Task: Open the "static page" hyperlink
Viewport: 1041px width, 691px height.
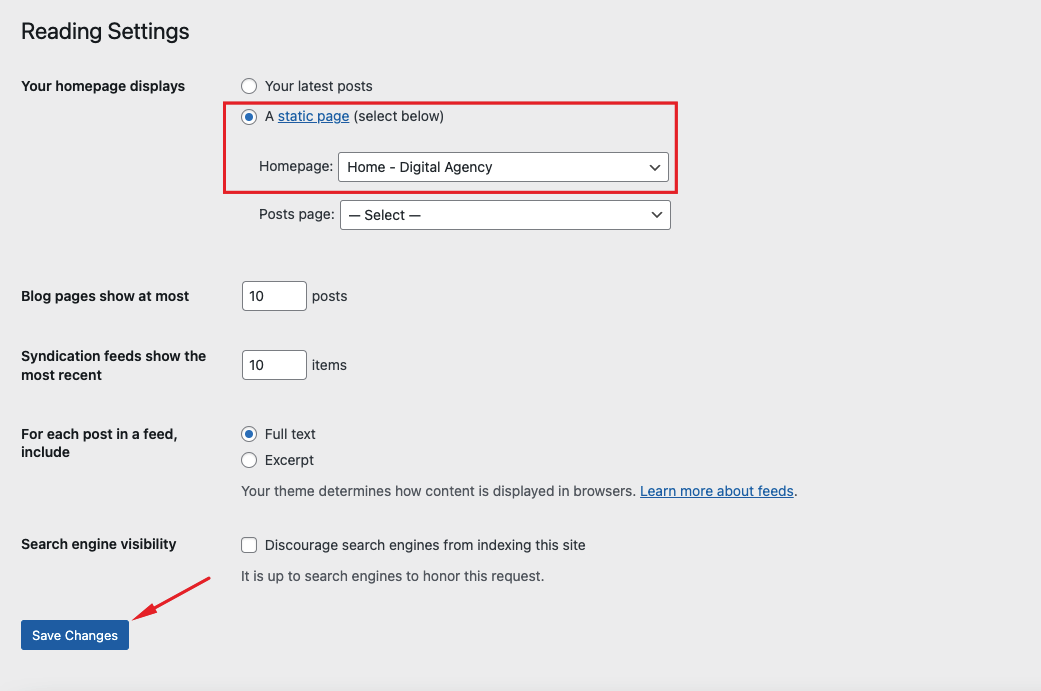Action: [x=313, y=116]
